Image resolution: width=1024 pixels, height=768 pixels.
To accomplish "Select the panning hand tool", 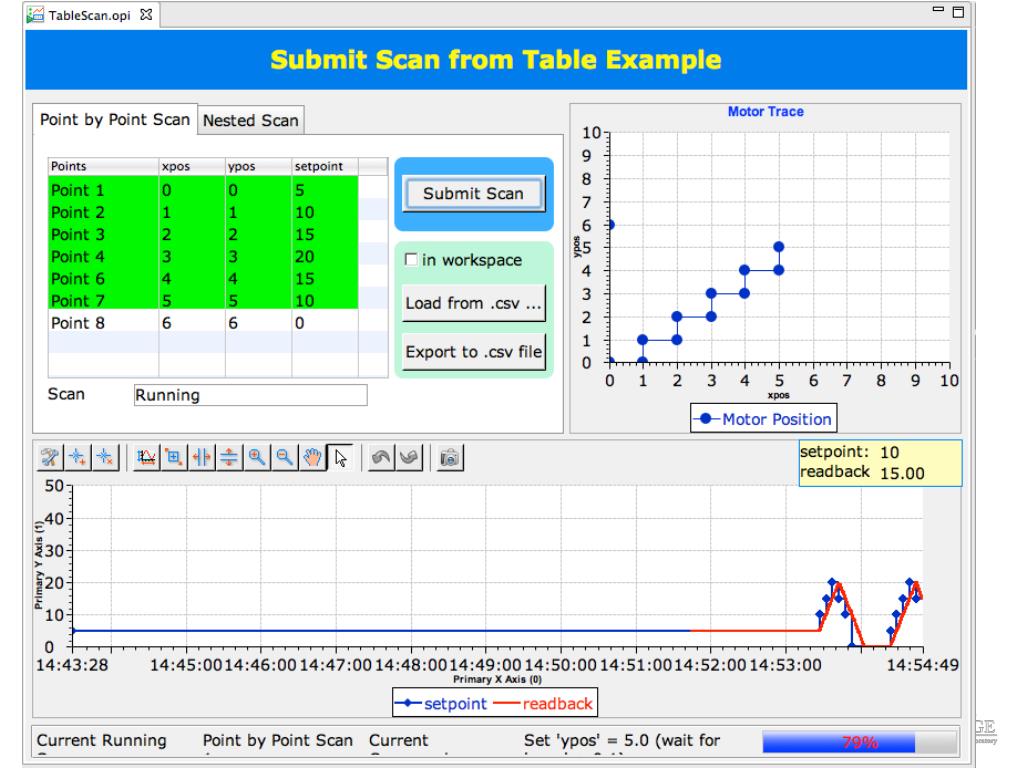I will click(312, 457).
